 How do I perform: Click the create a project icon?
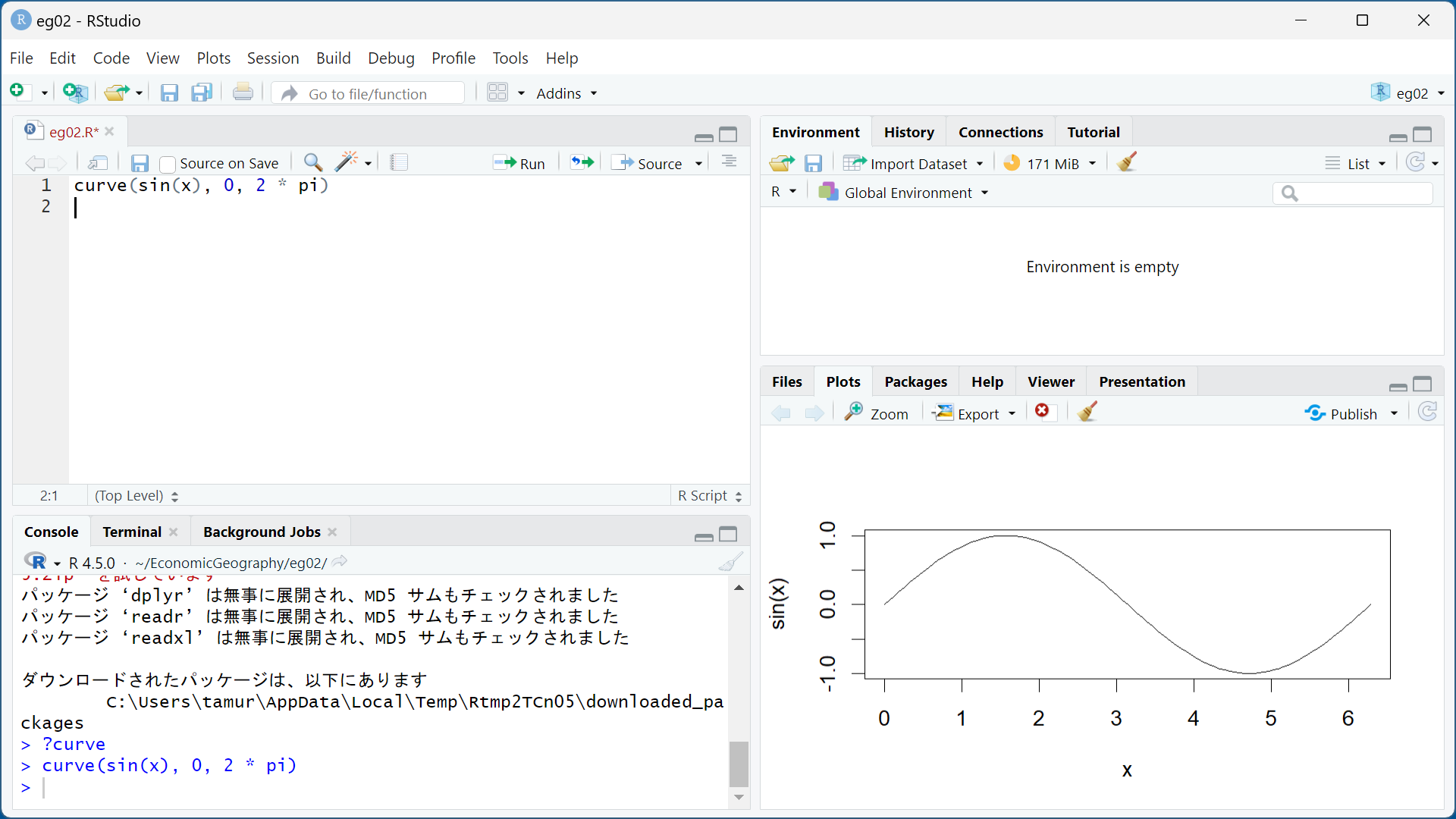point(75,93)
